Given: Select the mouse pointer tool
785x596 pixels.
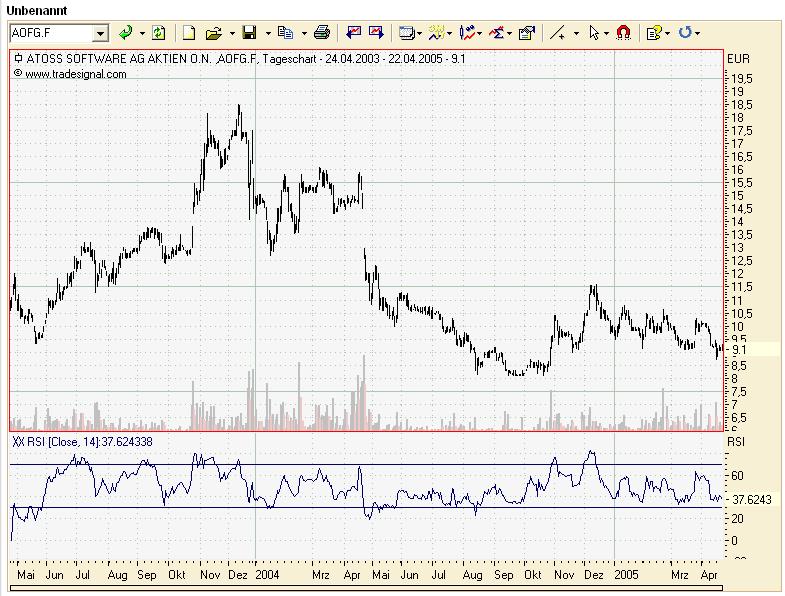Looking at the screenshot, I should 594,33.
